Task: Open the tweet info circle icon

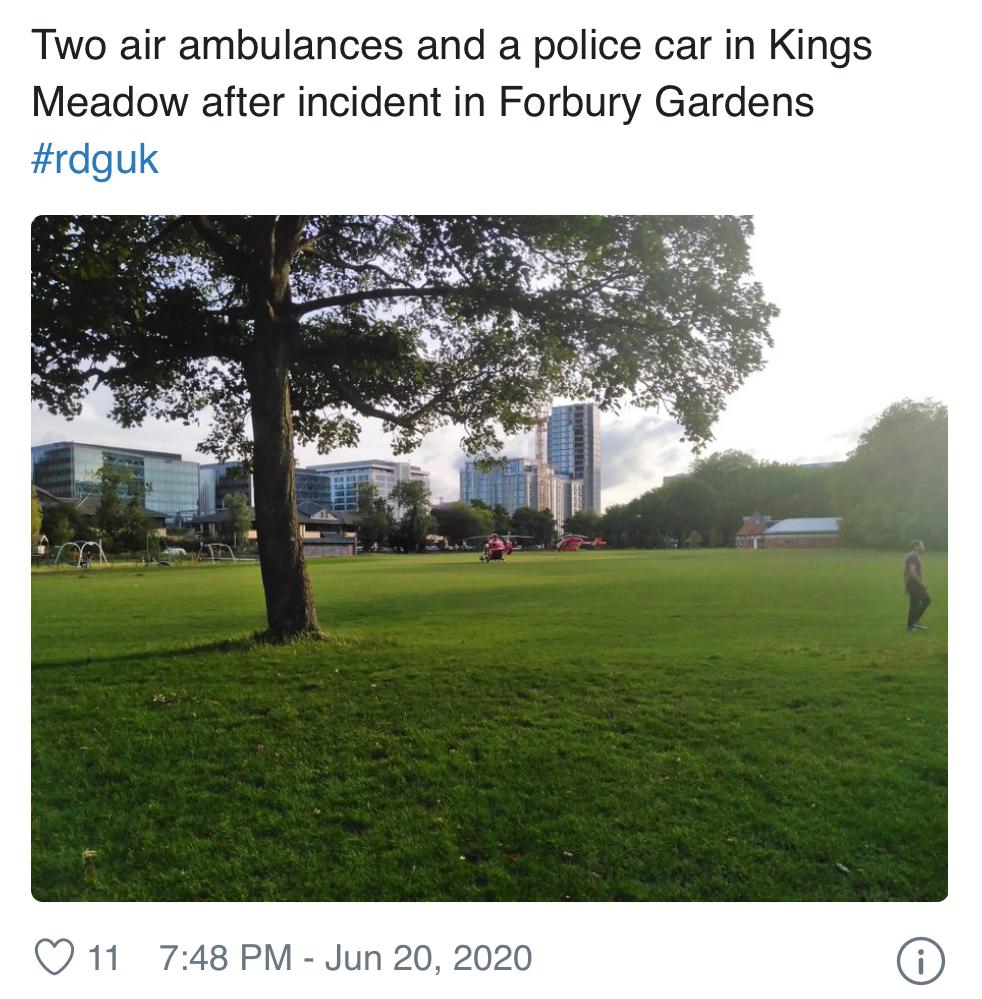Action: [920, 961]
